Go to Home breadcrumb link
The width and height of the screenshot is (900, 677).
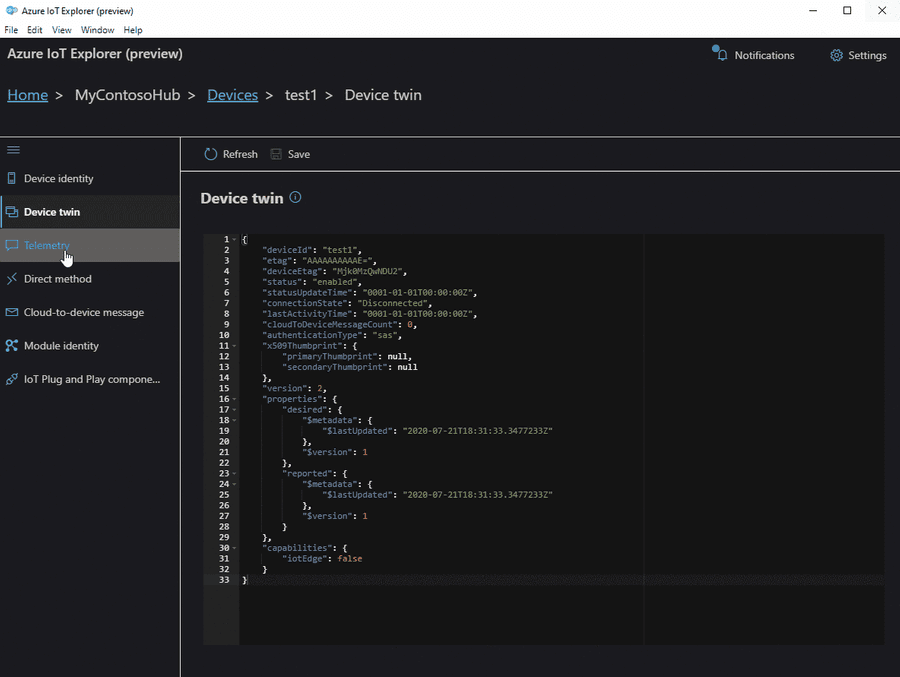[x=28, y=95]
